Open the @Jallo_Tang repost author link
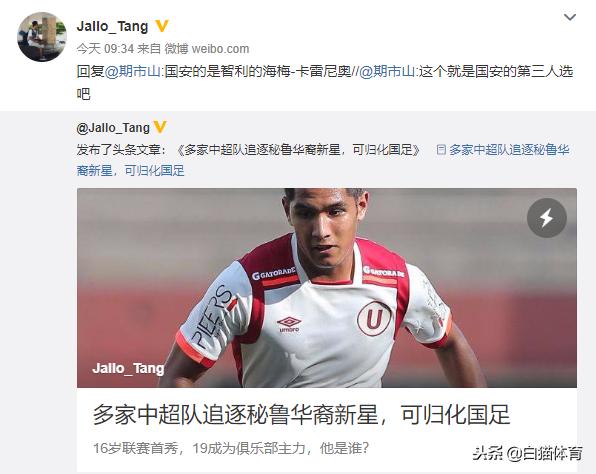This screenshot has height=474, width=596. (113, 128)
